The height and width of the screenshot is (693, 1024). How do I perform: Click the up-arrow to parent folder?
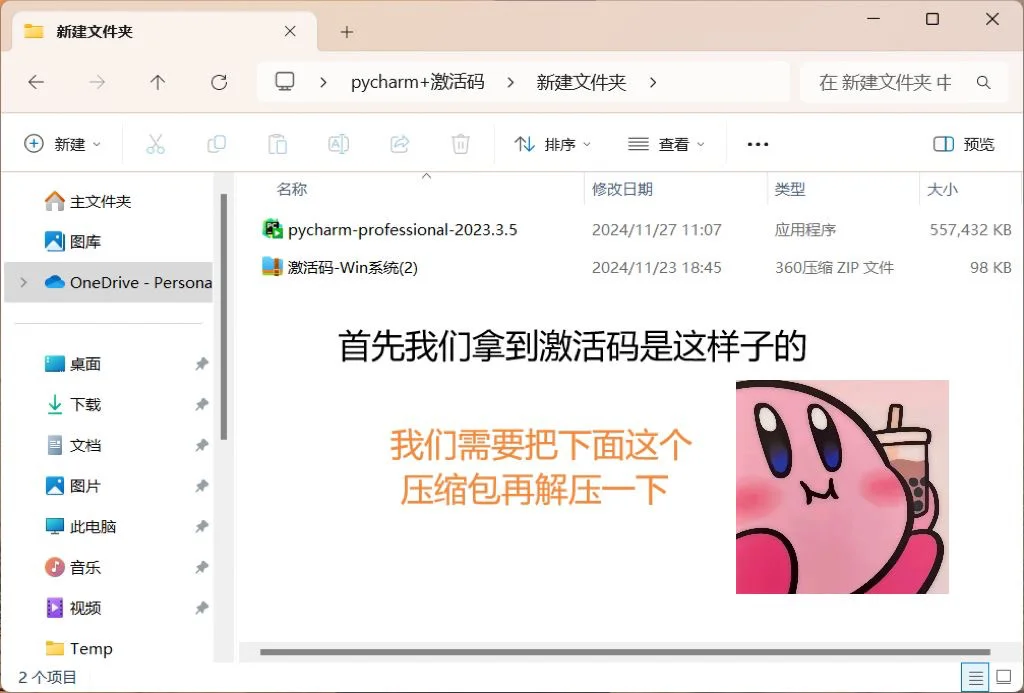157,82
